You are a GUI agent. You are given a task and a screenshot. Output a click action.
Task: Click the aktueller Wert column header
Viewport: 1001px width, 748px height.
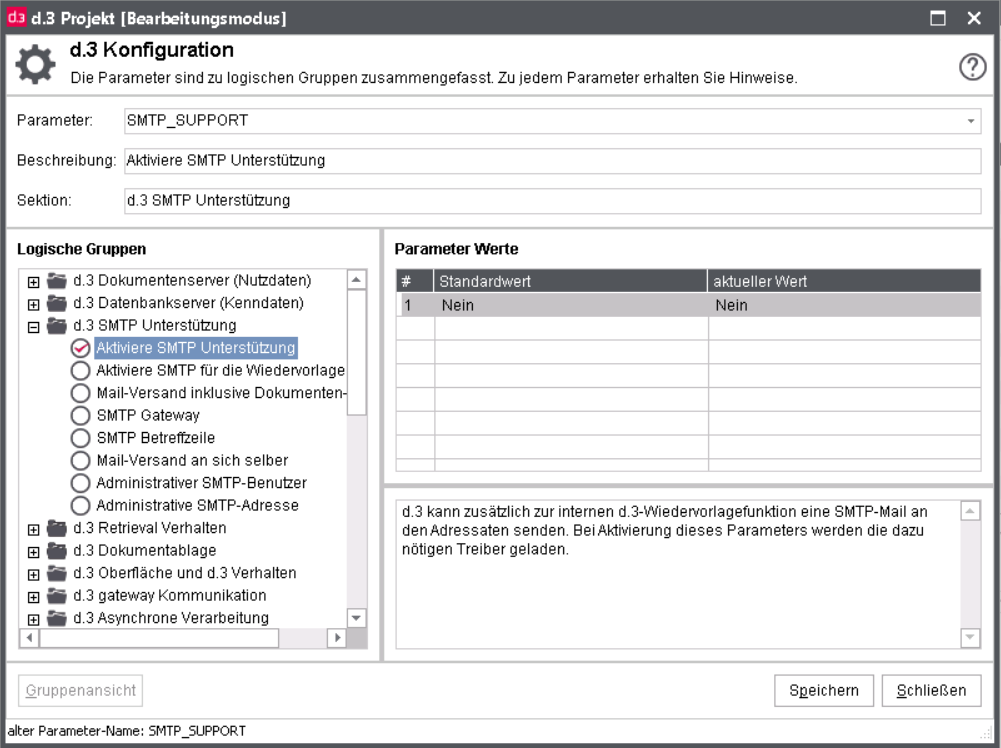point(844,281)
